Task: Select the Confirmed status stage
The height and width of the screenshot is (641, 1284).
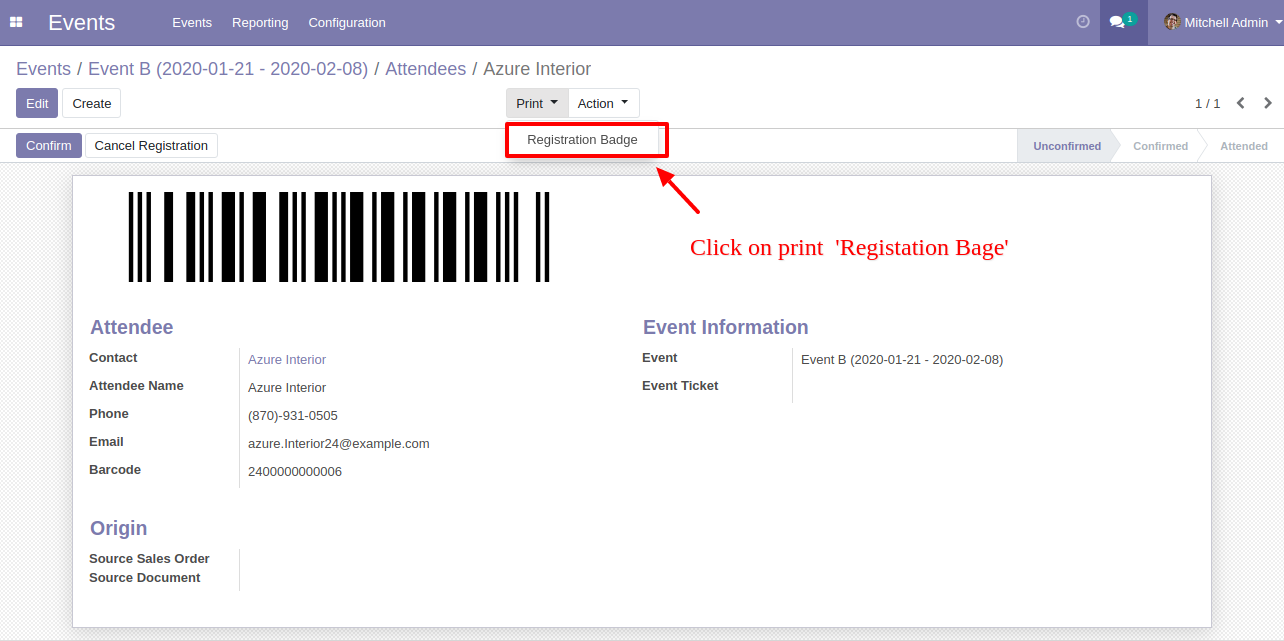Action: pos(1160,146)
